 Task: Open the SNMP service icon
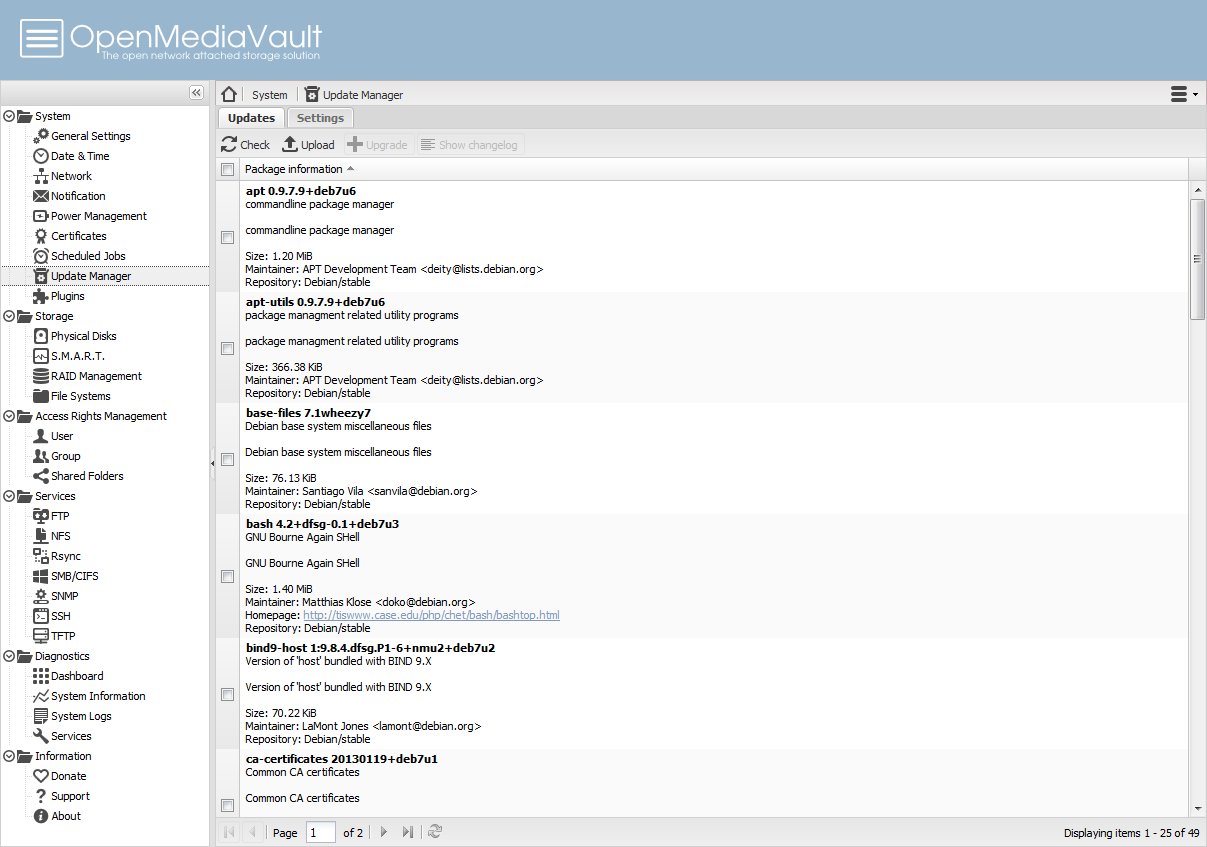click(41, 596)
